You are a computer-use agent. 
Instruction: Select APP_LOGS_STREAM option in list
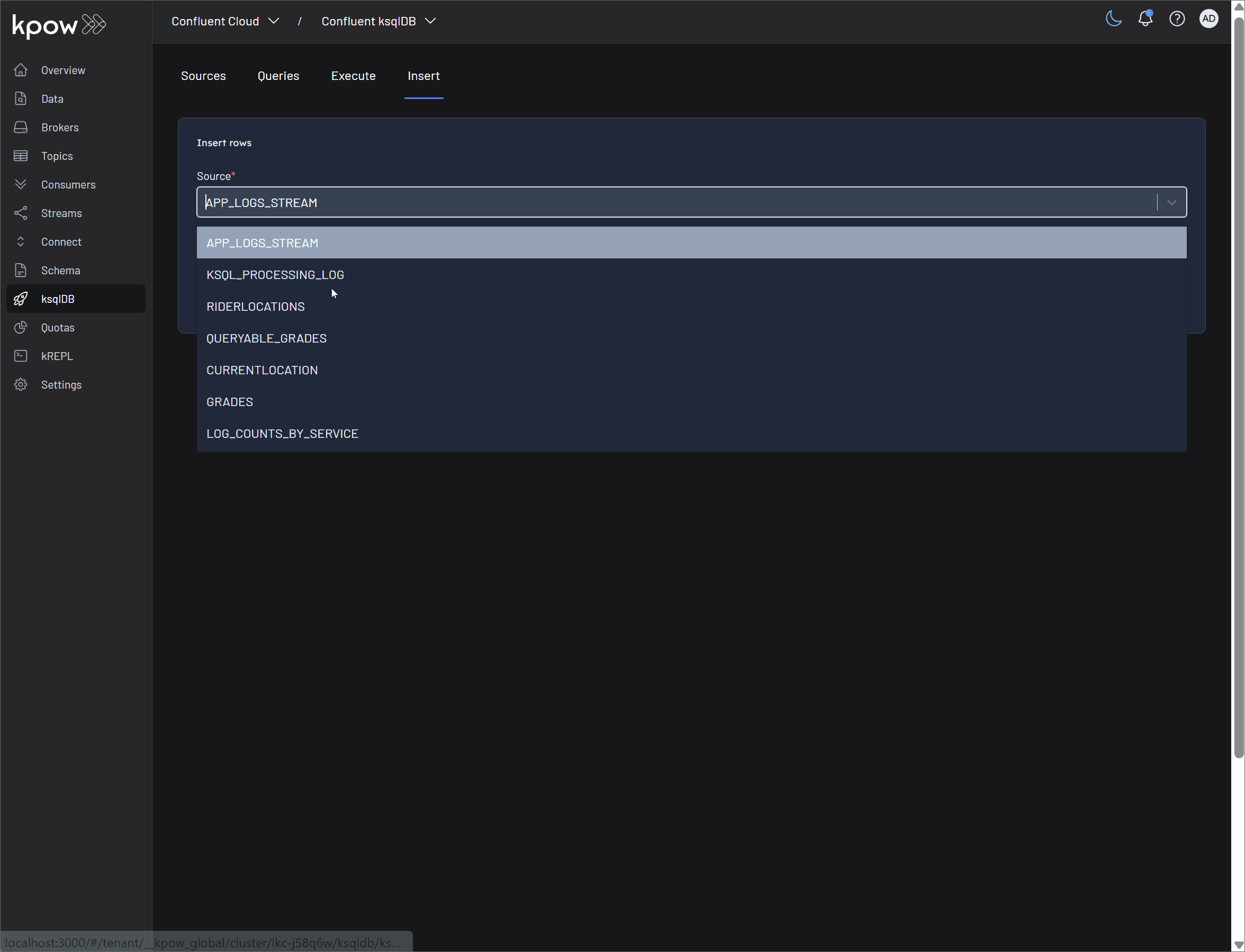pyautogui.click(x=691, y=243)
